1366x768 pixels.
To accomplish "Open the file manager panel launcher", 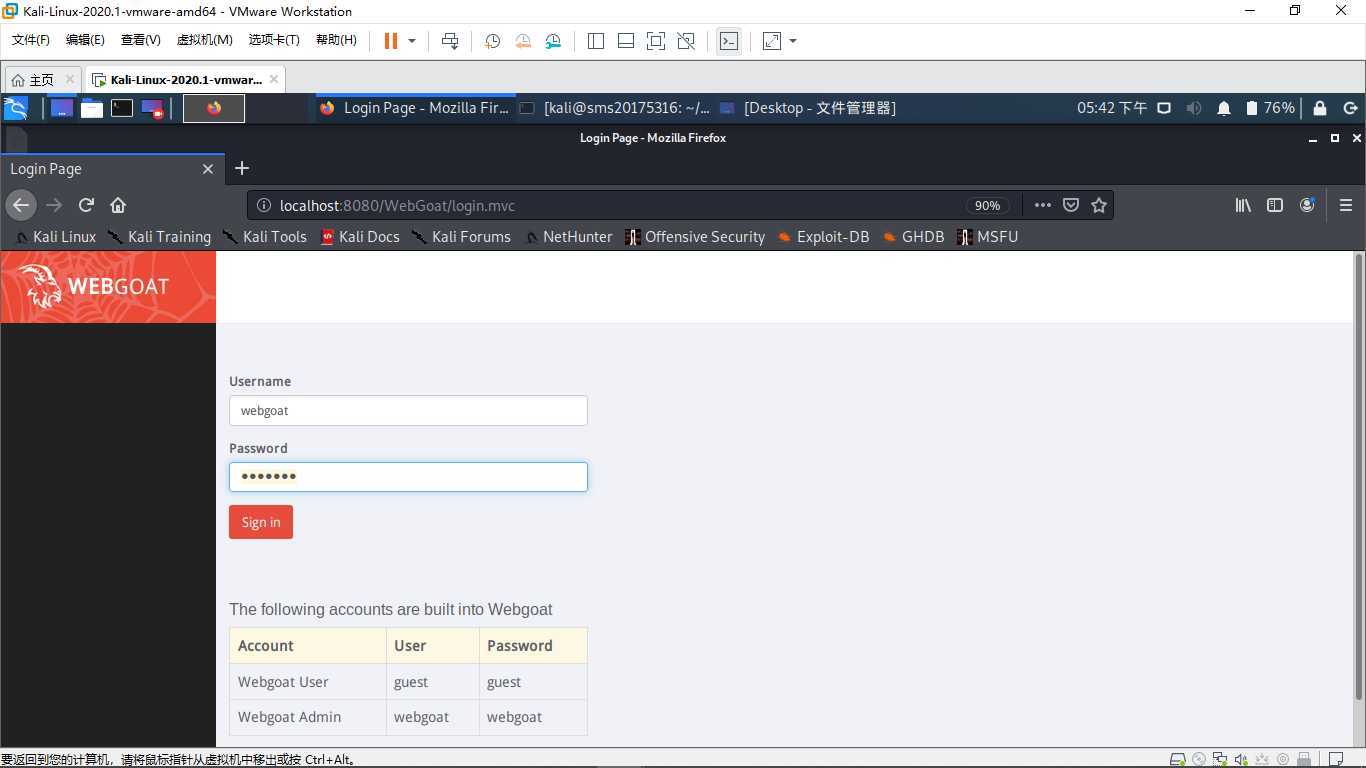I will (92, 108).
